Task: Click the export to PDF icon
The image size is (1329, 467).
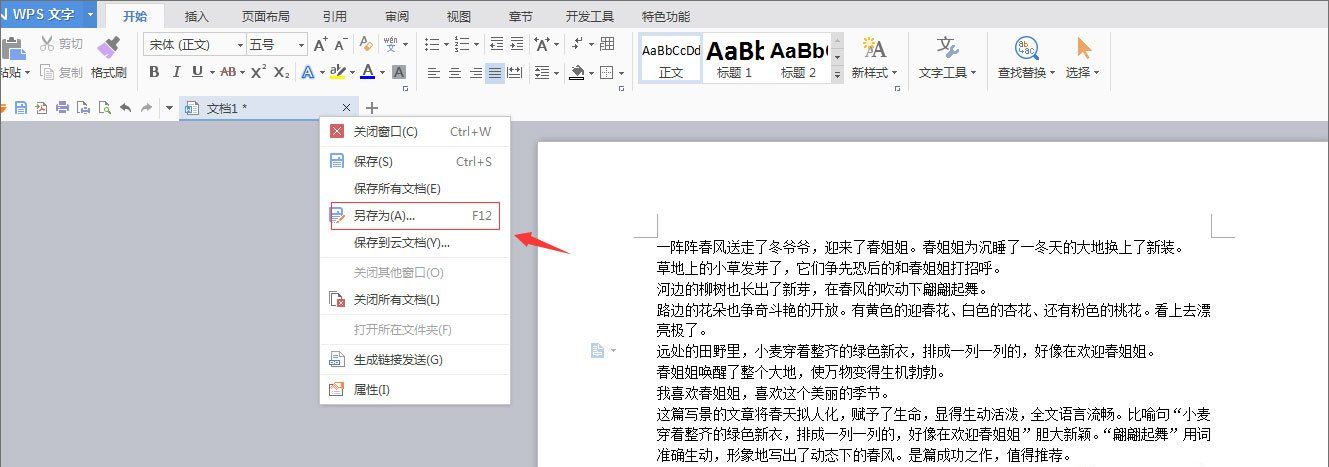Action: tap(41, 107)
